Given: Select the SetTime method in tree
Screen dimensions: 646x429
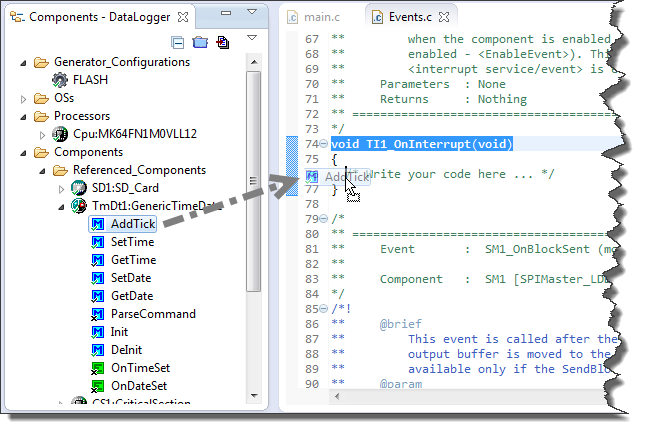Looking at the screenshot, I should point(132,242).
